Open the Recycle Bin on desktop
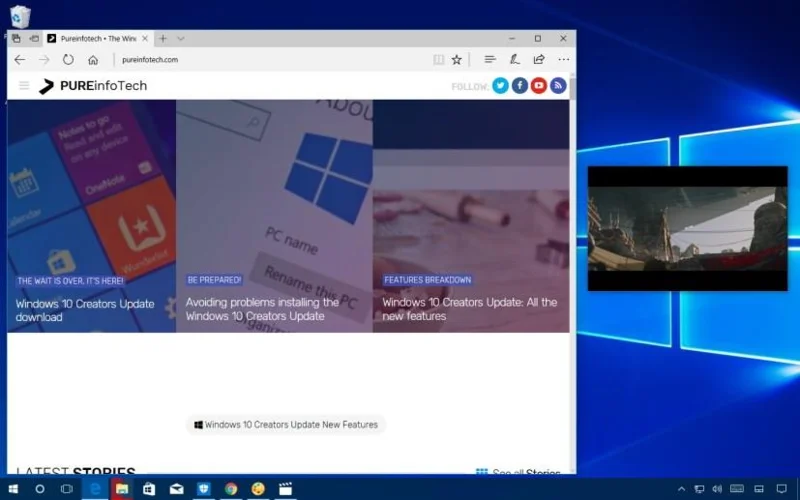The width and height of the screenshot is (800, 500). 19,16
